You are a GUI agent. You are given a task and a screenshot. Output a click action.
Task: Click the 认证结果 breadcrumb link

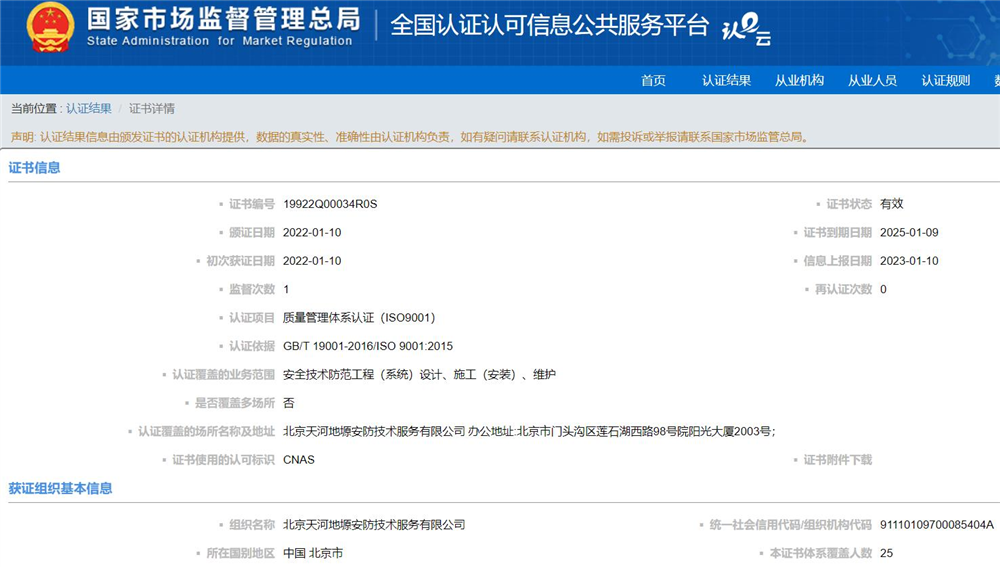(89, 109)
